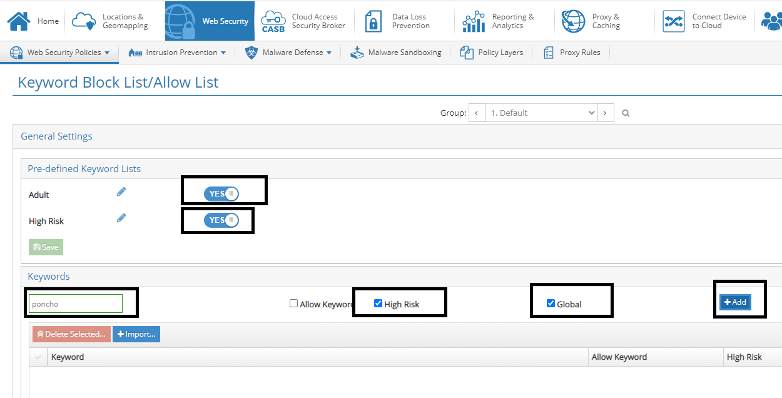Click the users group icon at far right
782x398 pixels.
click(772, 21)
